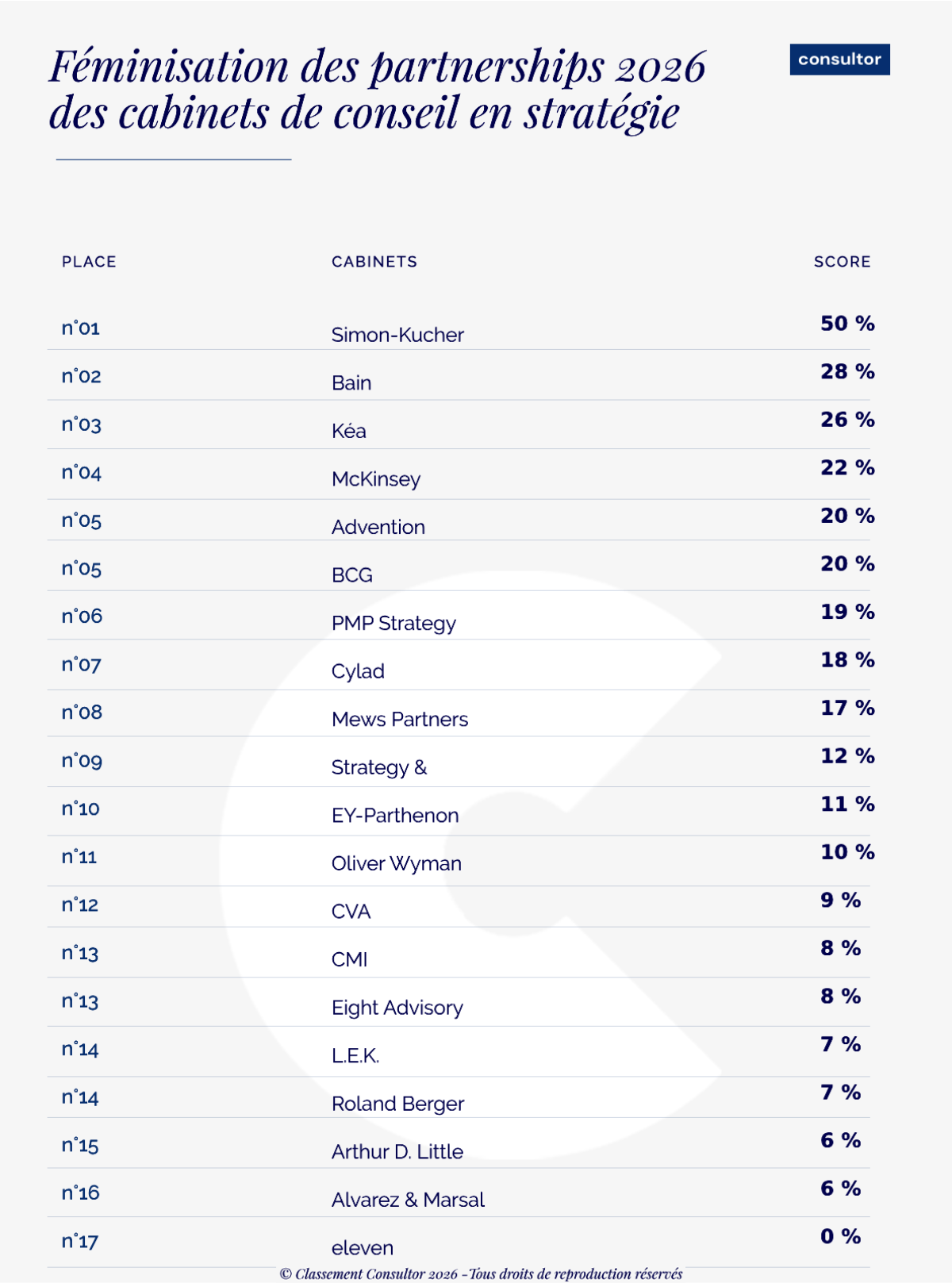Click on Mews Partners entry
This screenshot has width=952, height=1283.
point(400,720)
